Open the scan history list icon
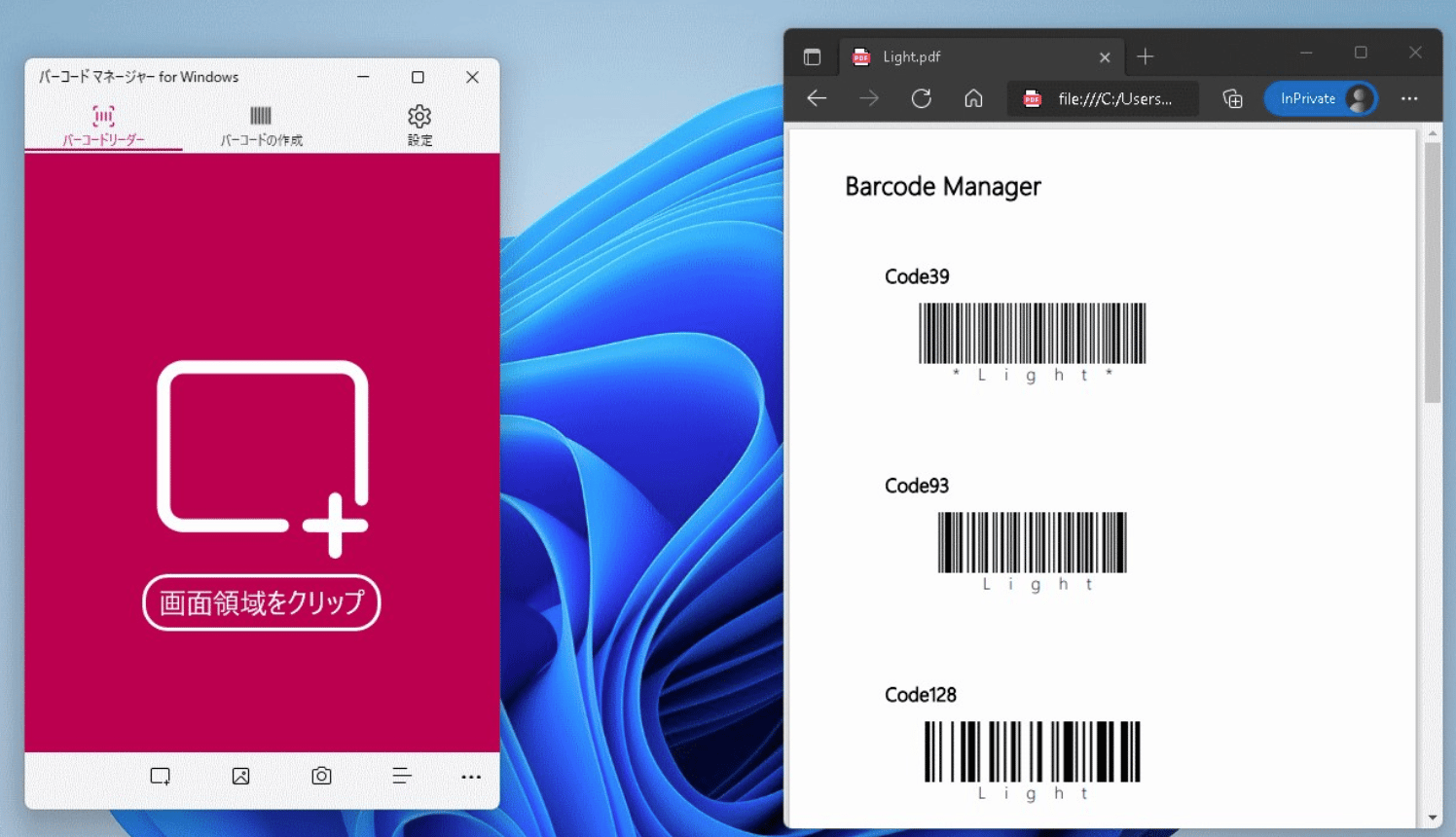 (x=401, y=776)
